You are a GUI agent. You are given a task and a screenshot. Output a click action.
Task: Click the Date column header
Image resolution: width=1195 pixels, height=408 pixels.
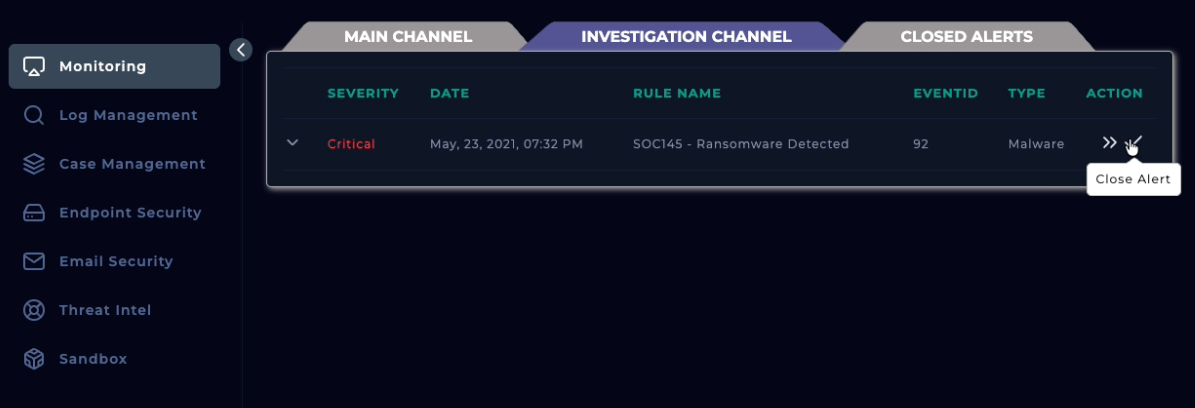[449, 94]
